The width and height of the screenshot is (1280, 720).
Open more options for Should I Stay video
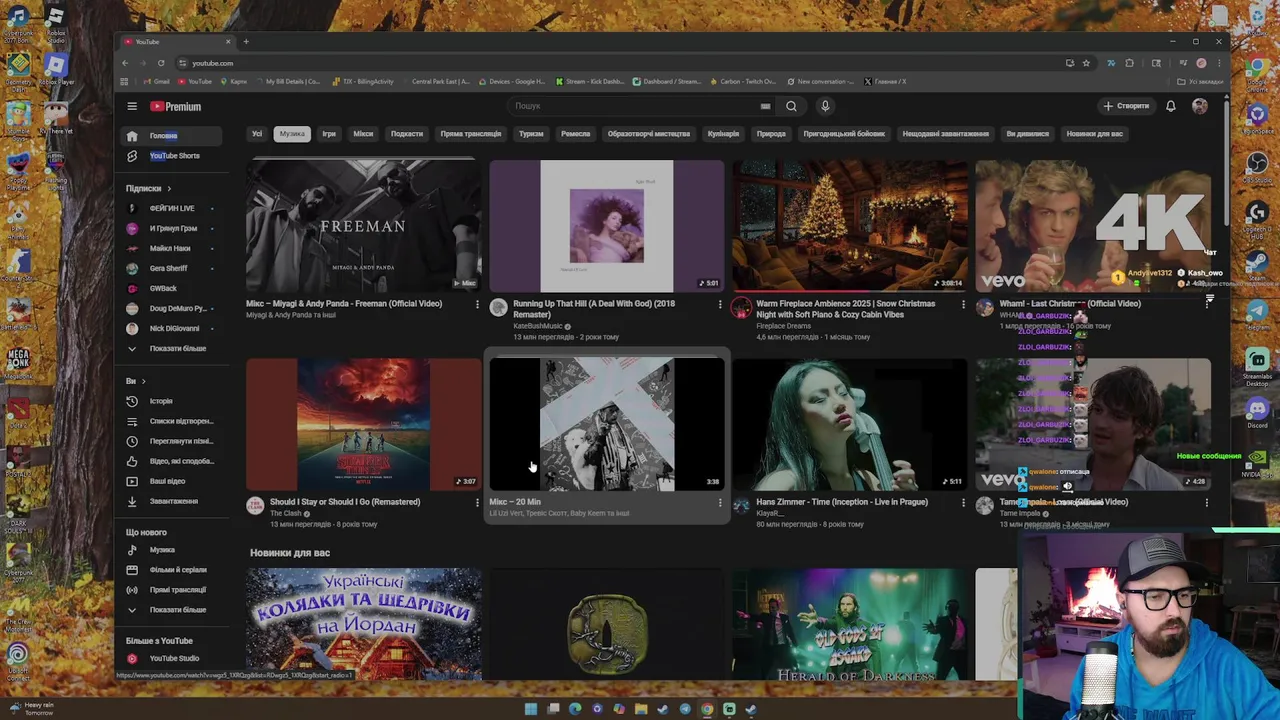[477, 503]
